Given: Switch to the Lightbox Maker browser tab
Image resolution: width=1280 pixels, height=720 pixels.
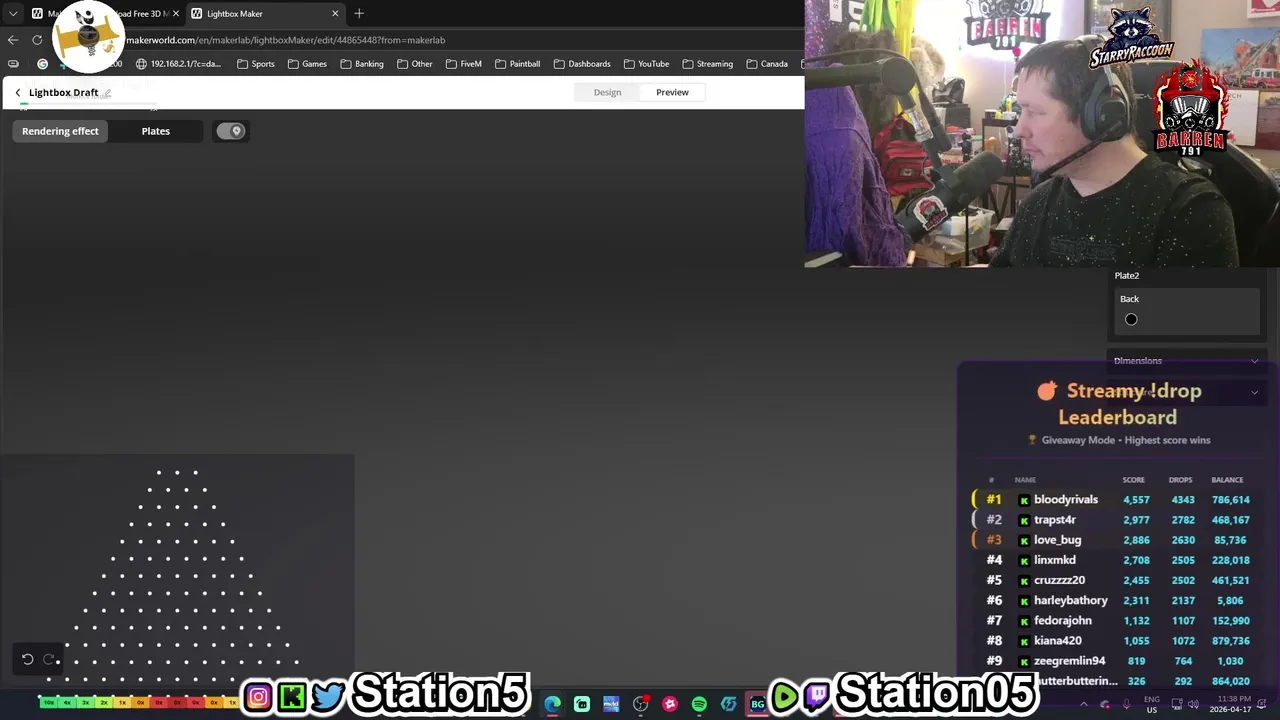Looking at the screenshot, I should tap(265, 13).
